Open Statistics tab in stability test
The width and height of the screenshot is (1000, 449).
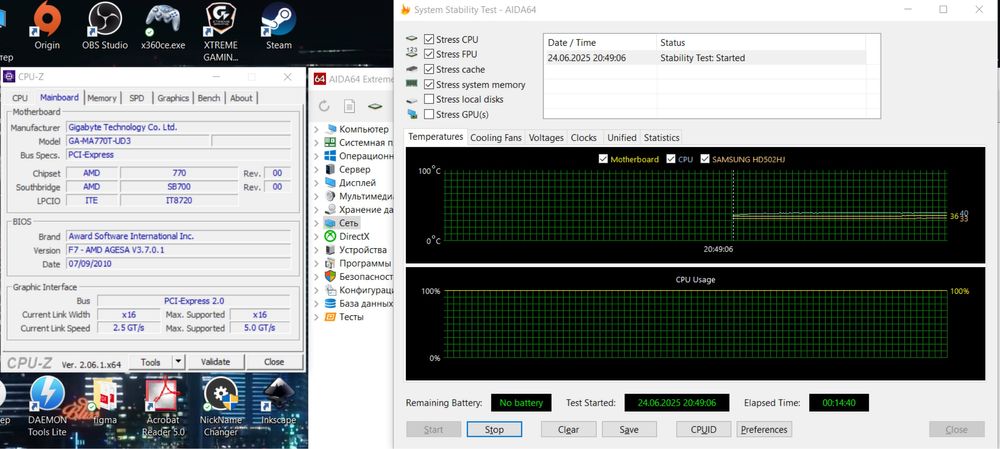[x=661, y=137]
